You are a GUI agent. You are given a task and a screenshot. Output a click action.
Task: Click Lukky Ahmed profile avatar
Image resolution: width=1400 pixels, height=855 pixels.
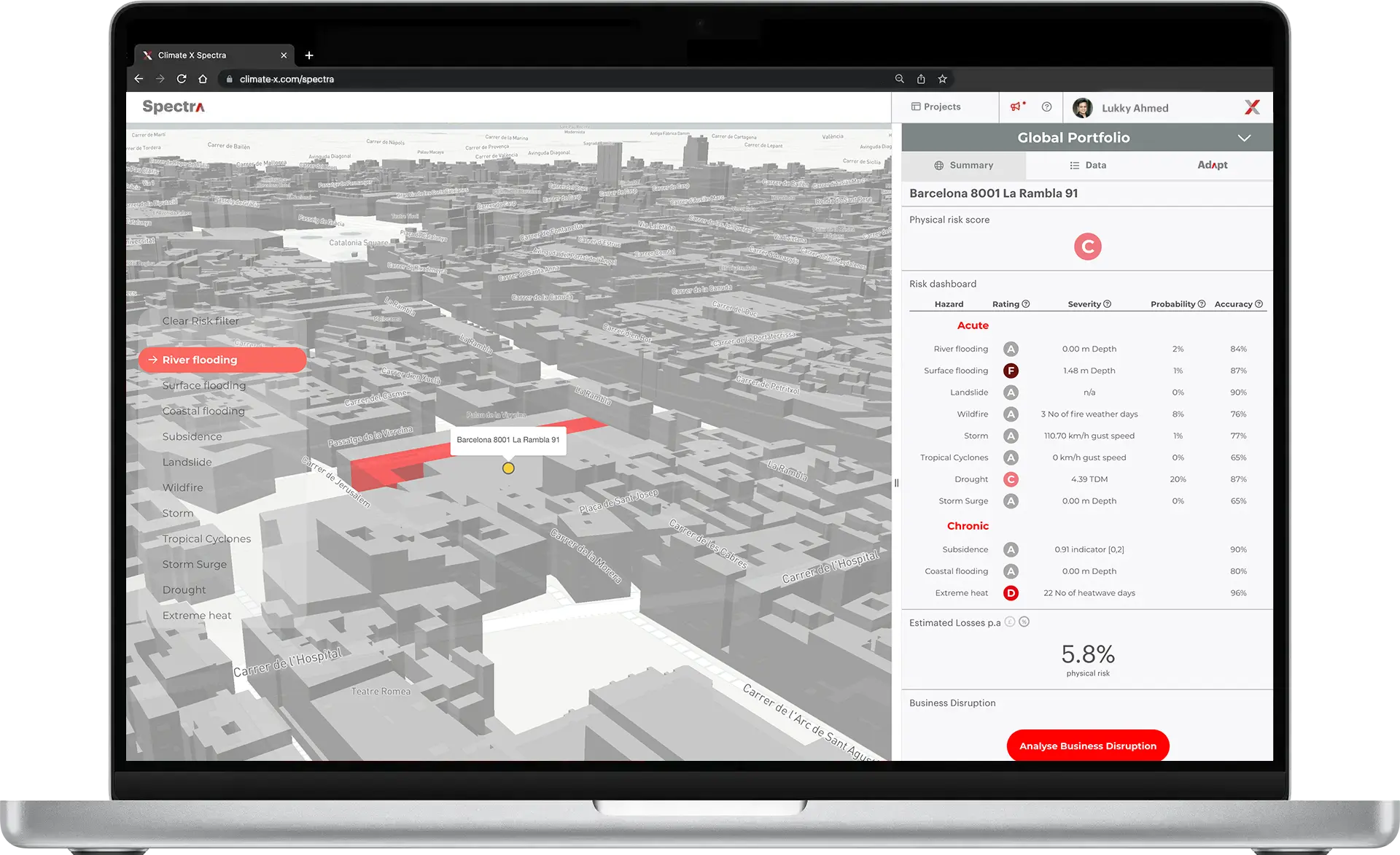pos(1083,108)
